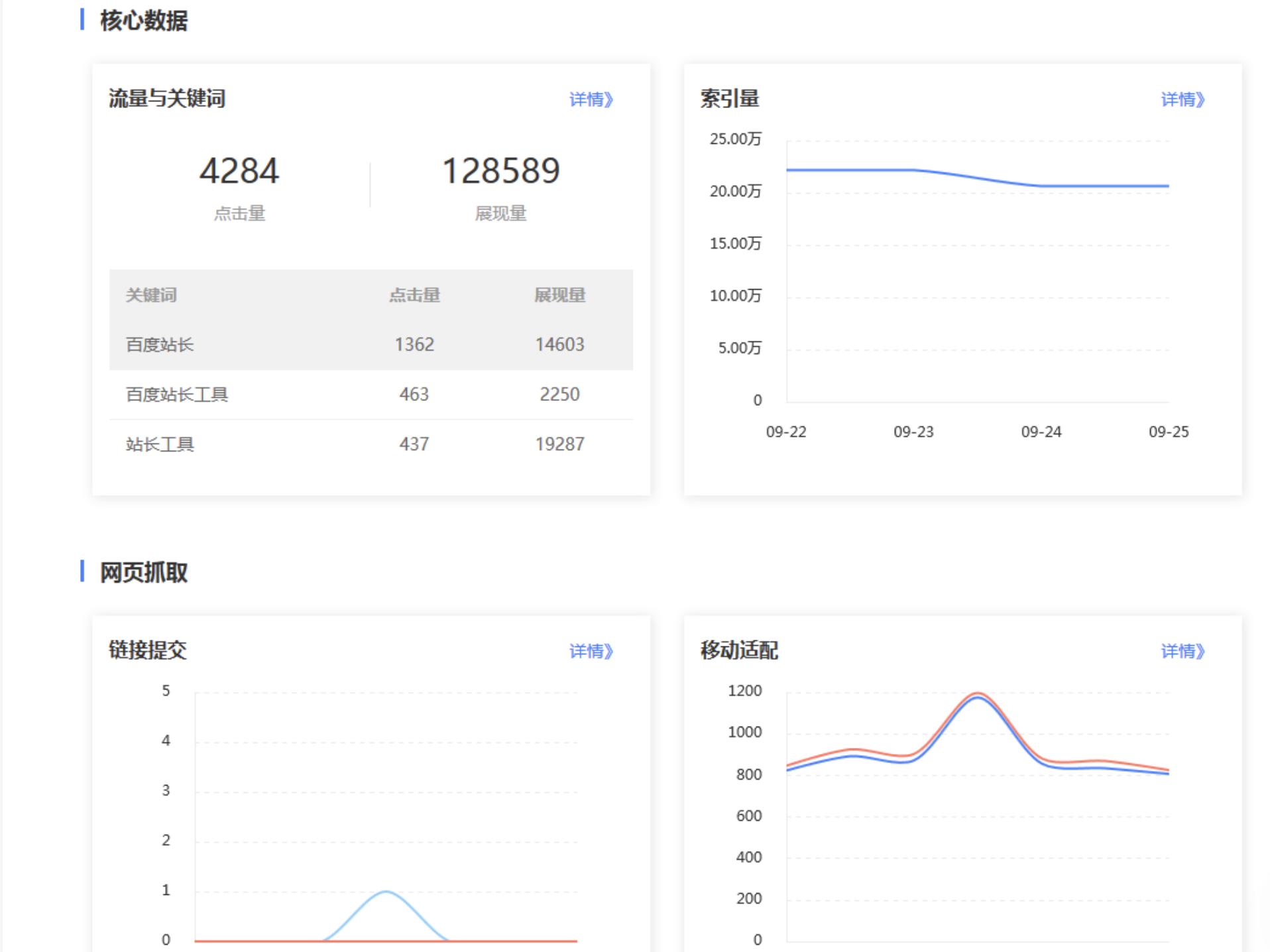This screenshot has height=952, width=1270.
Task: Click the 1200 axis label in 移动适配
Action: (x=745, y=691)
